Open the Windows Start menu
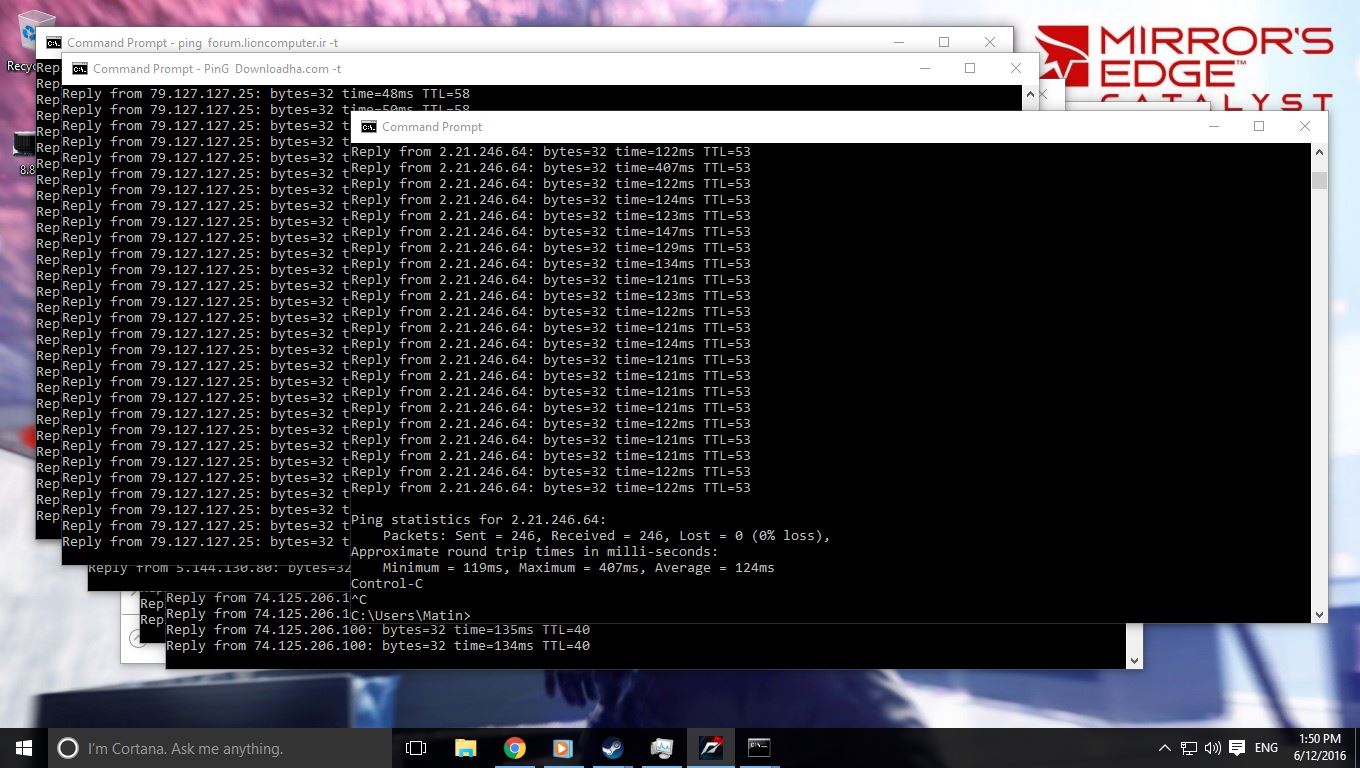1360x768 pixels. [24, 748]
